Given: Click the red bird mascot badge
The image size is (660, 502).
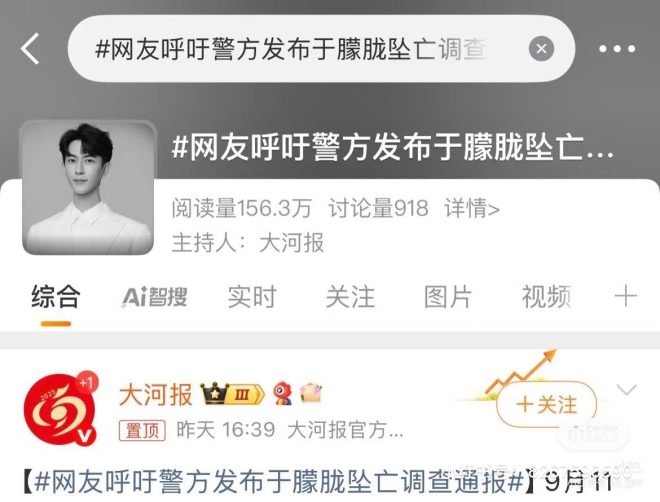Looking at the screenshot, I should click(x=283, y=394).
